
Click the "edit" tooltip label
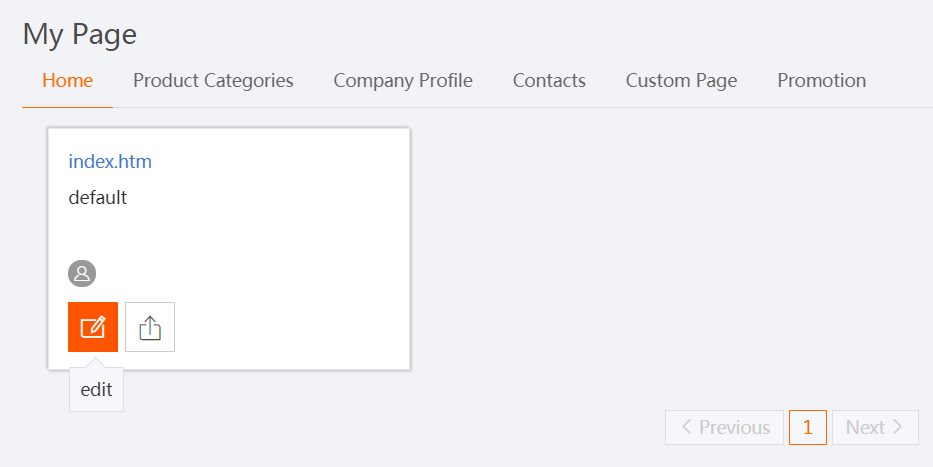96,391
